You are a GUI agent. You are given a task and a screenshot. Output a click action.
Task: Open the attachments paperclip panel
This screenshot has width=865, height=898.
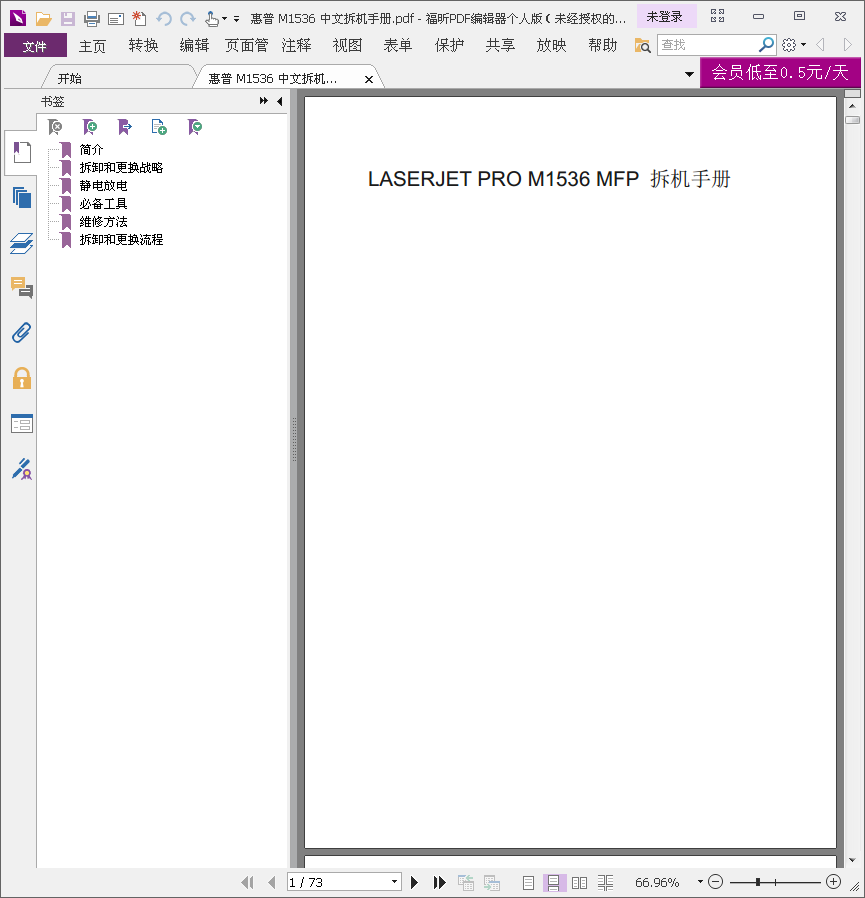coord(22,333)
